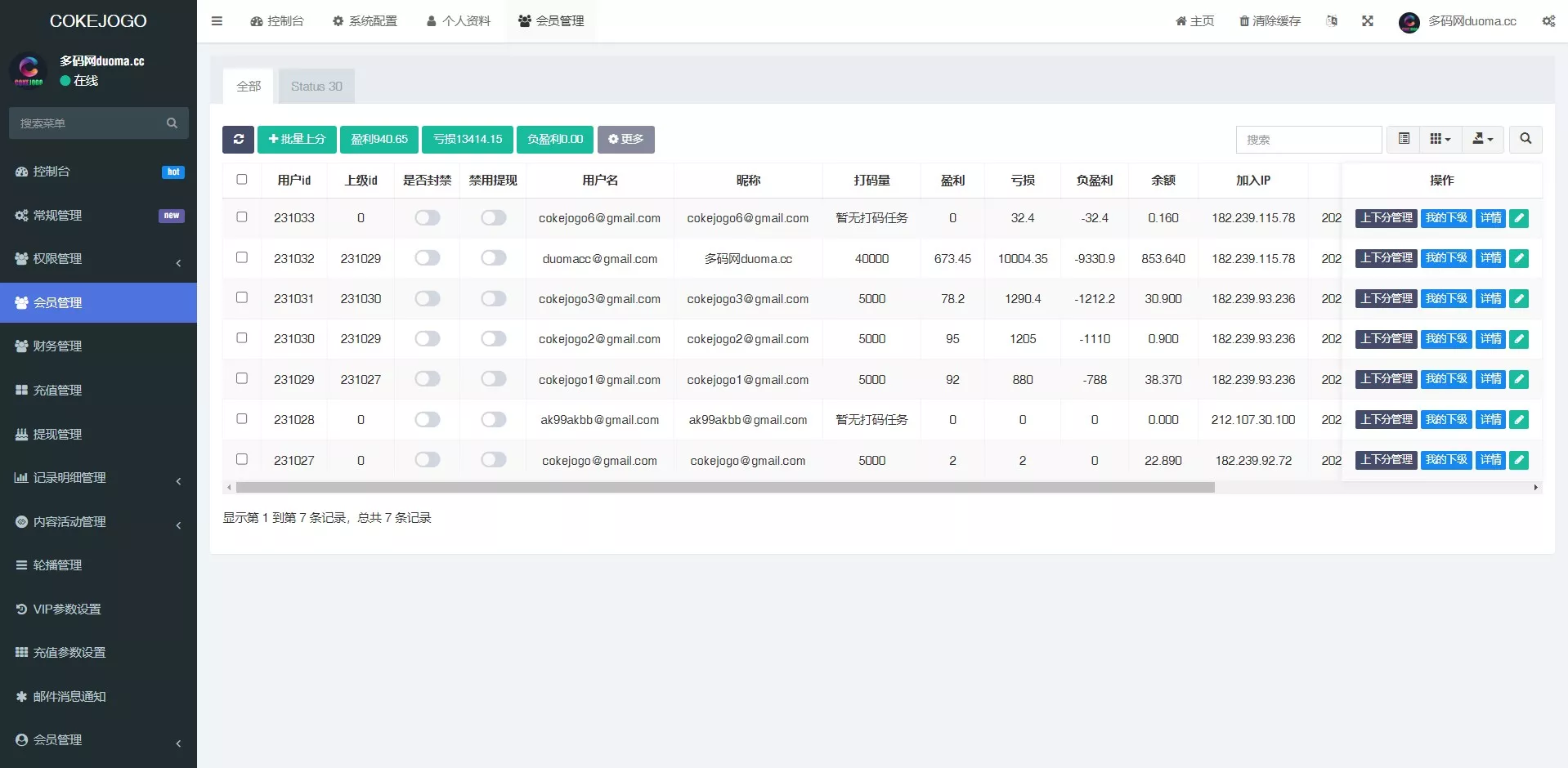1568x768 pixels.
Task: Toggle 禁用提现 for duomacc@gmail.com
Action: click(x=494, y=257)
